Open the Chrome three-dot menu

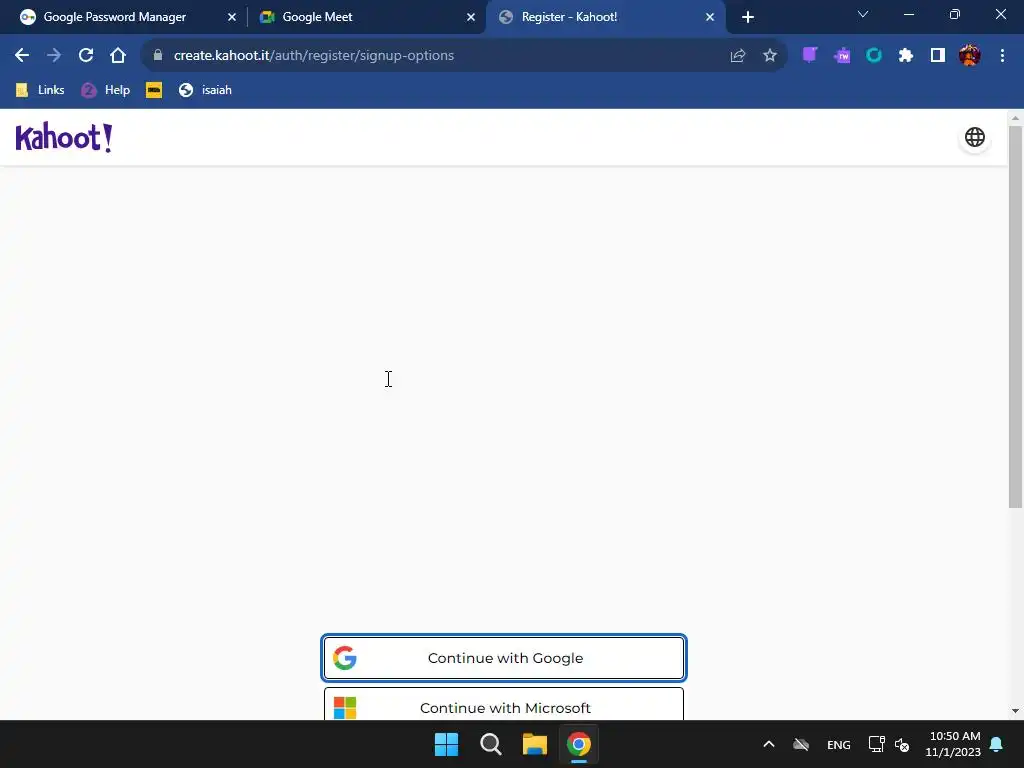point(1002,56)
